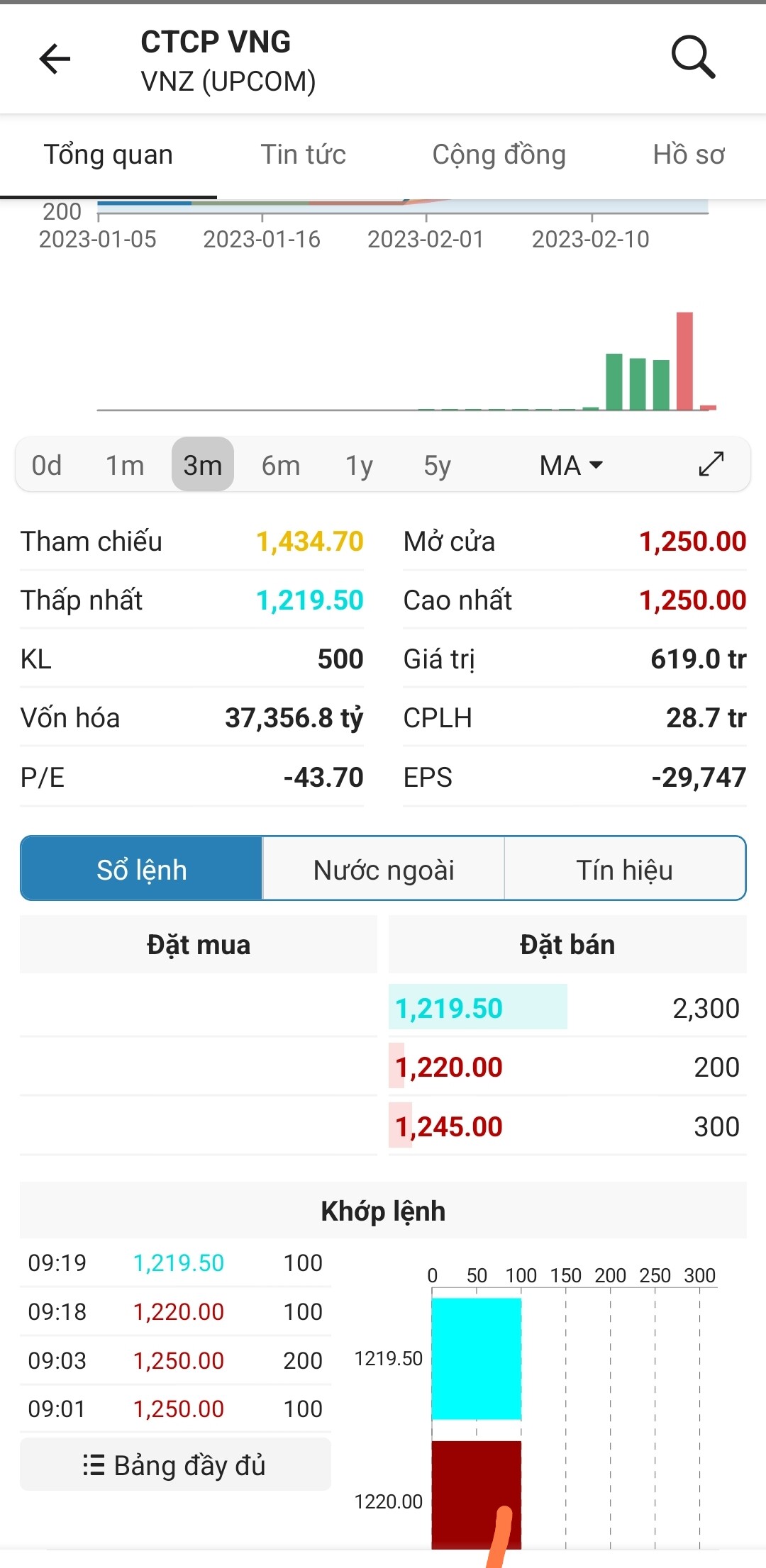Image resolution: width=766 pixels, height=1568 pixels.
Task: Select the 1m chart range
Action: coord(125,466)
